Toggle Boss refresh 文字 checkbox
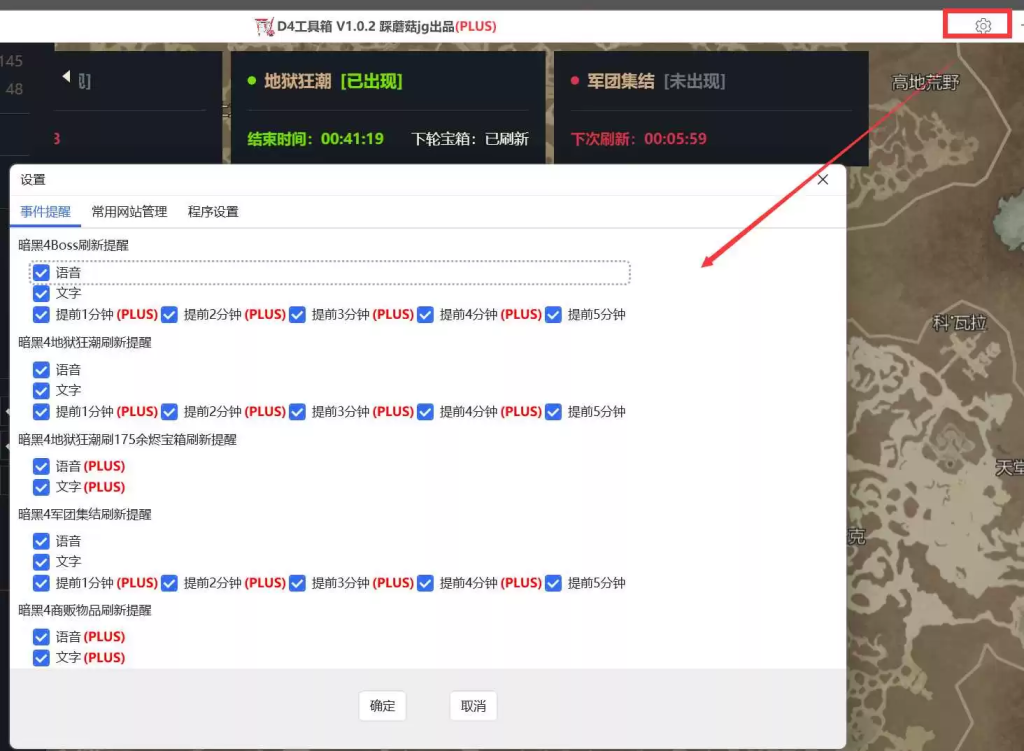The image size is (1024, 751). pos(41,293)
